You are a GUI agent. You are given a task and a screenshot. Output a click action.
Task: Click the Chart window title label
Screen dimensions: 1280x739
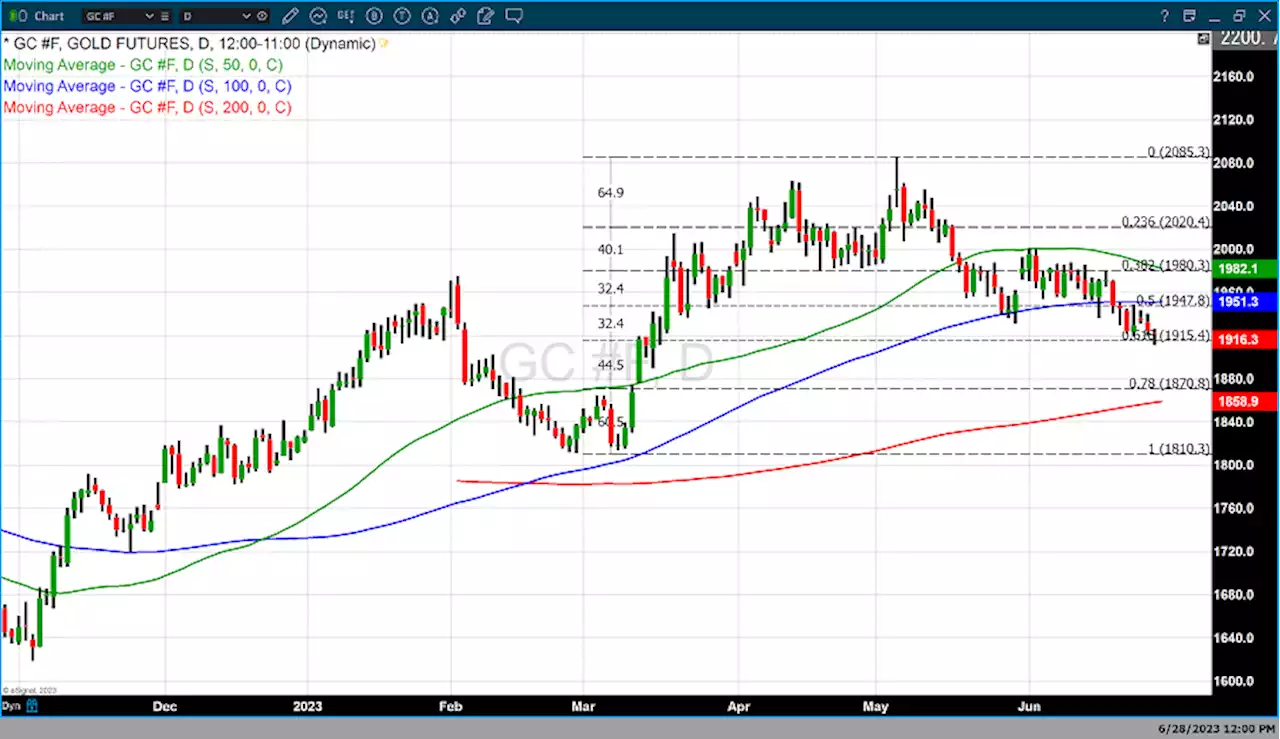point(48,16)
